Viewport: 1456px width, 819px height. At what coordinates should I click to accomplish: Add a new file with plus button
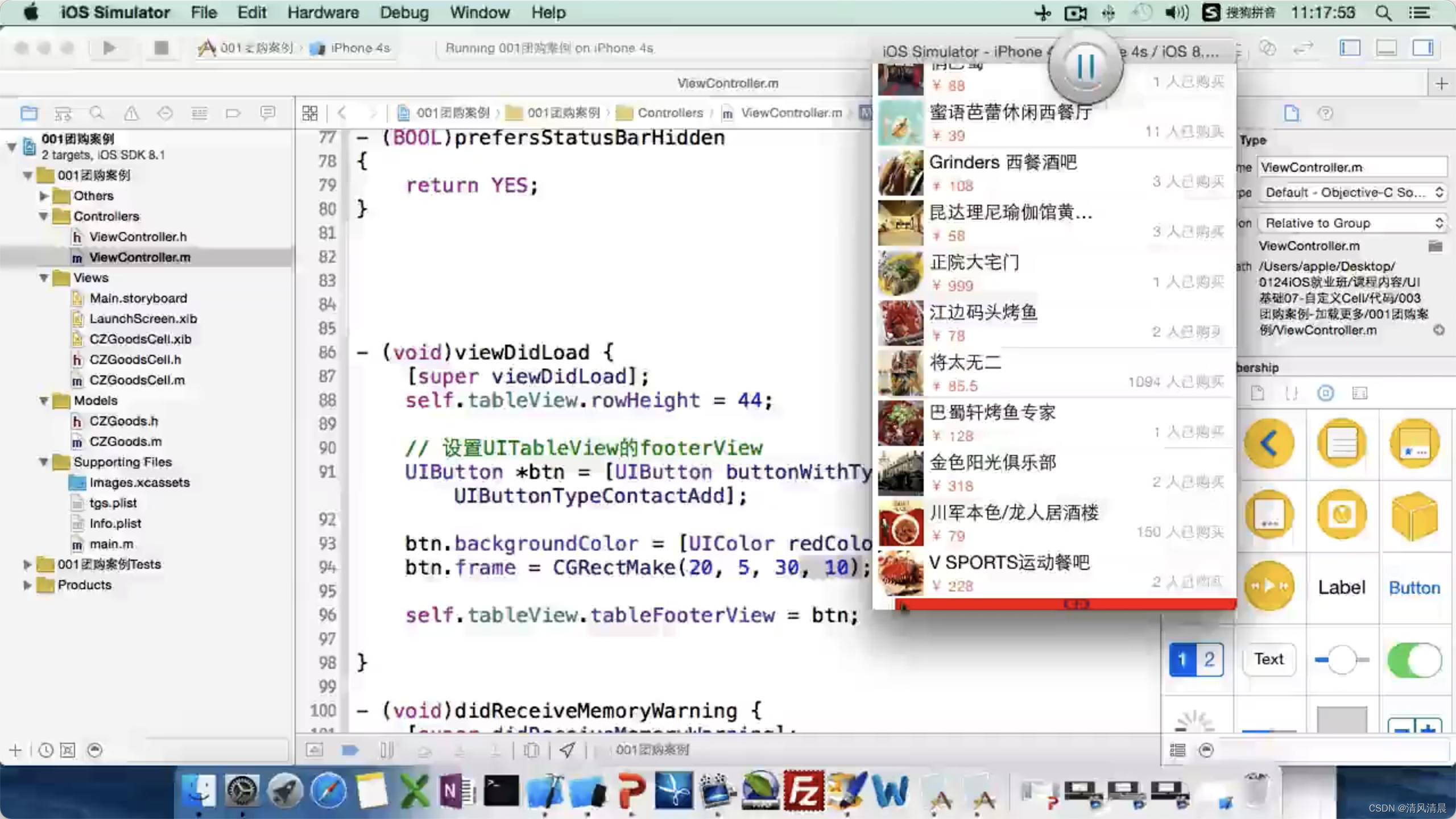15,750
